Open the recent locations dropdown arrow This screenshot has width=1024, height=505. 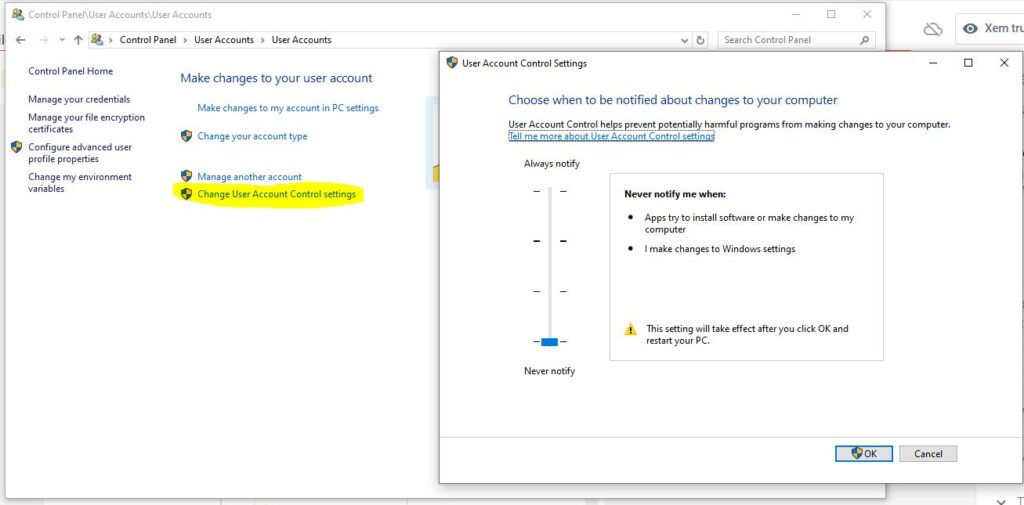point(62,40)
